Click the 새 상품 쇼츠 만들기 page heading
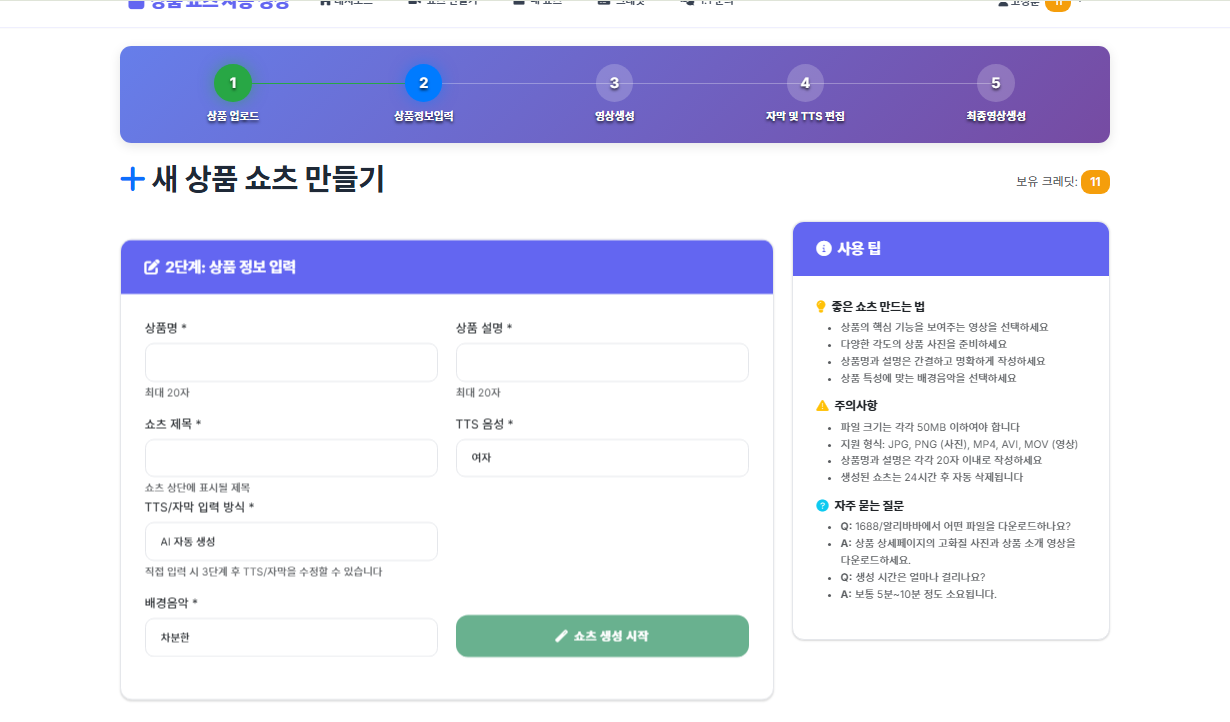 coord(268,179)
